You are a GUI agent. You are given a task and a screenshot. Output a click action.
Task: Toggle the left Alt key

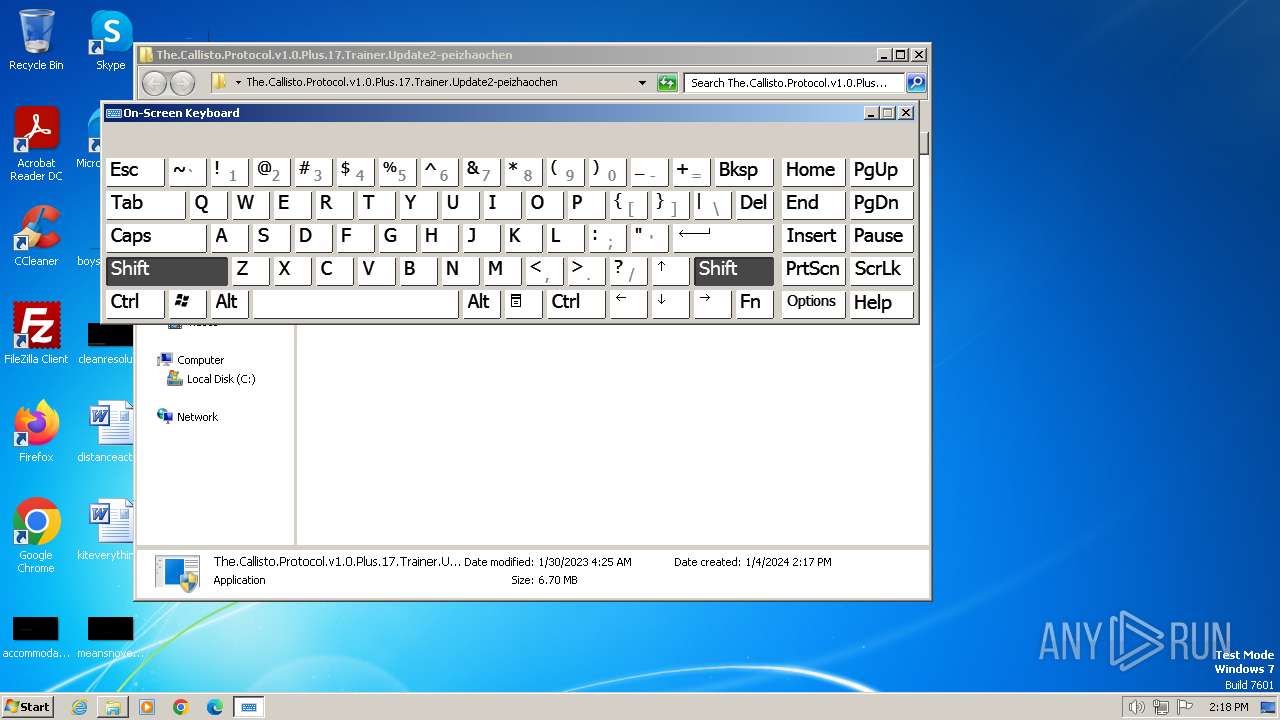pyautogui.click(x=229, y=302)
